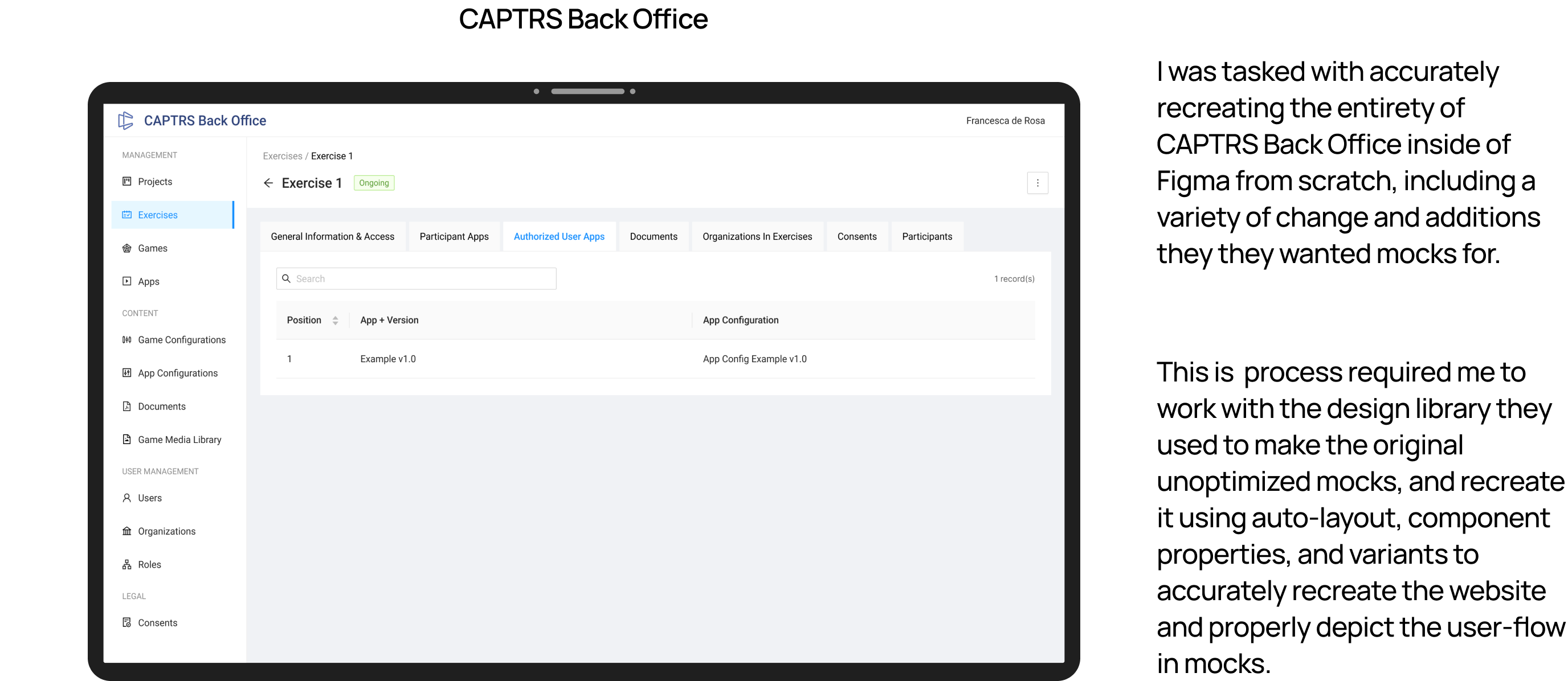Click into the Search input field
The width and height of the screenshot is (1568, 681).
pos(423,278)
